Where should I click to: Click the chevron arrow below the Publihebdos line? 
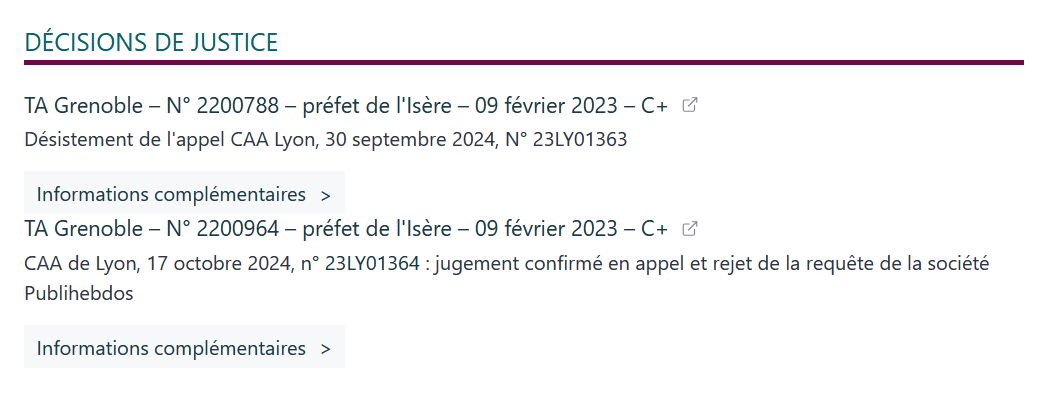point(325,350)
